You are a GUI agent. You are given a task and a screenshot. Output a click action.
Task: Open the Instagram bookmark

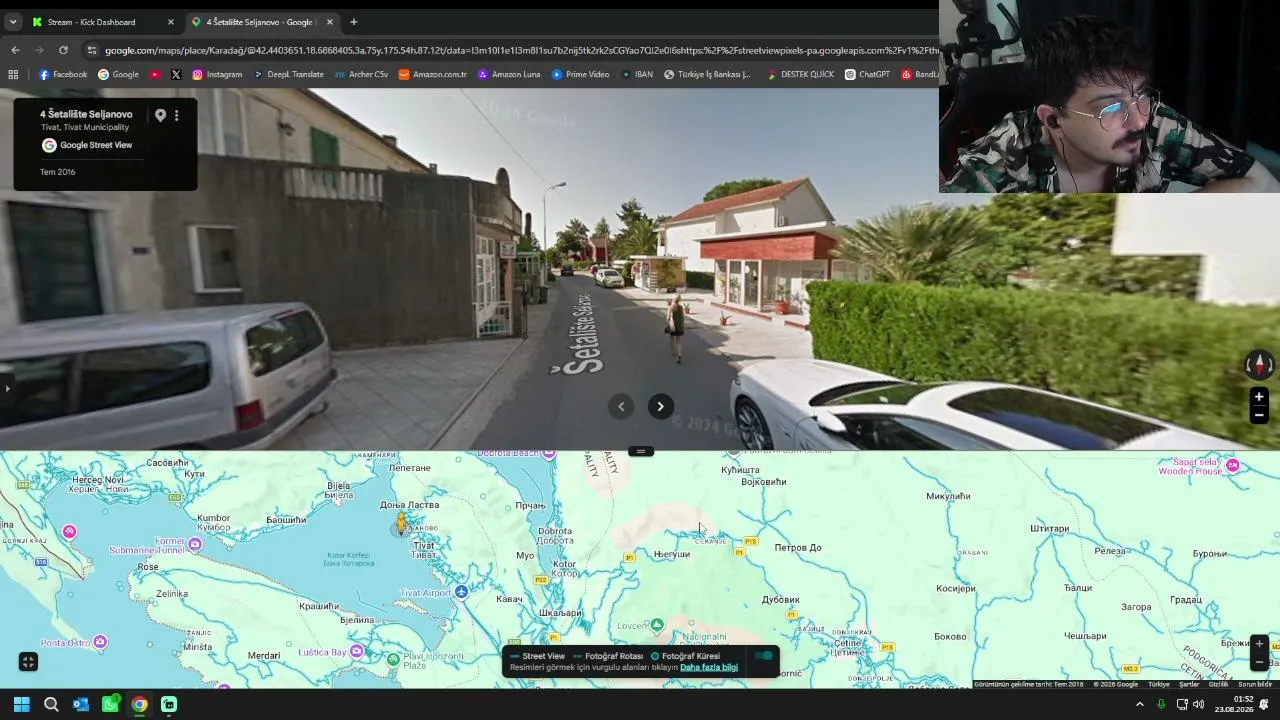[217, 74]
